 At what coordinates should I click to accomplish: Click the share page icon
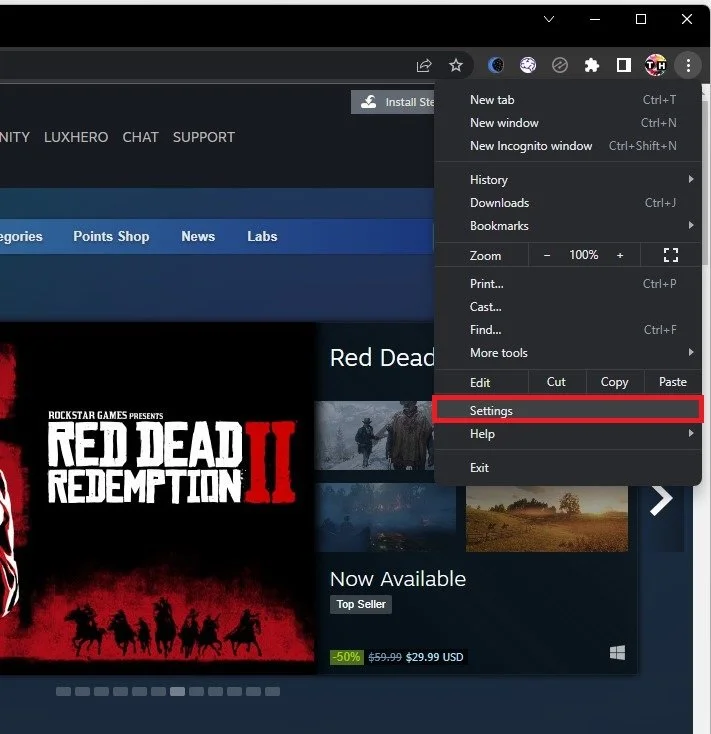[424, 65]
